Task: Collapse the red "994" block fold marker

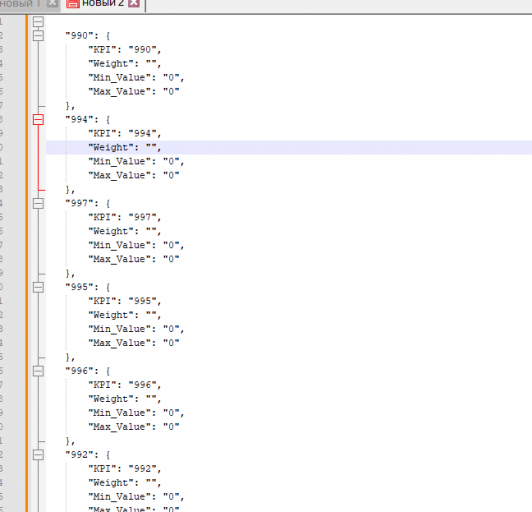Action: click(x=38, y=119)
